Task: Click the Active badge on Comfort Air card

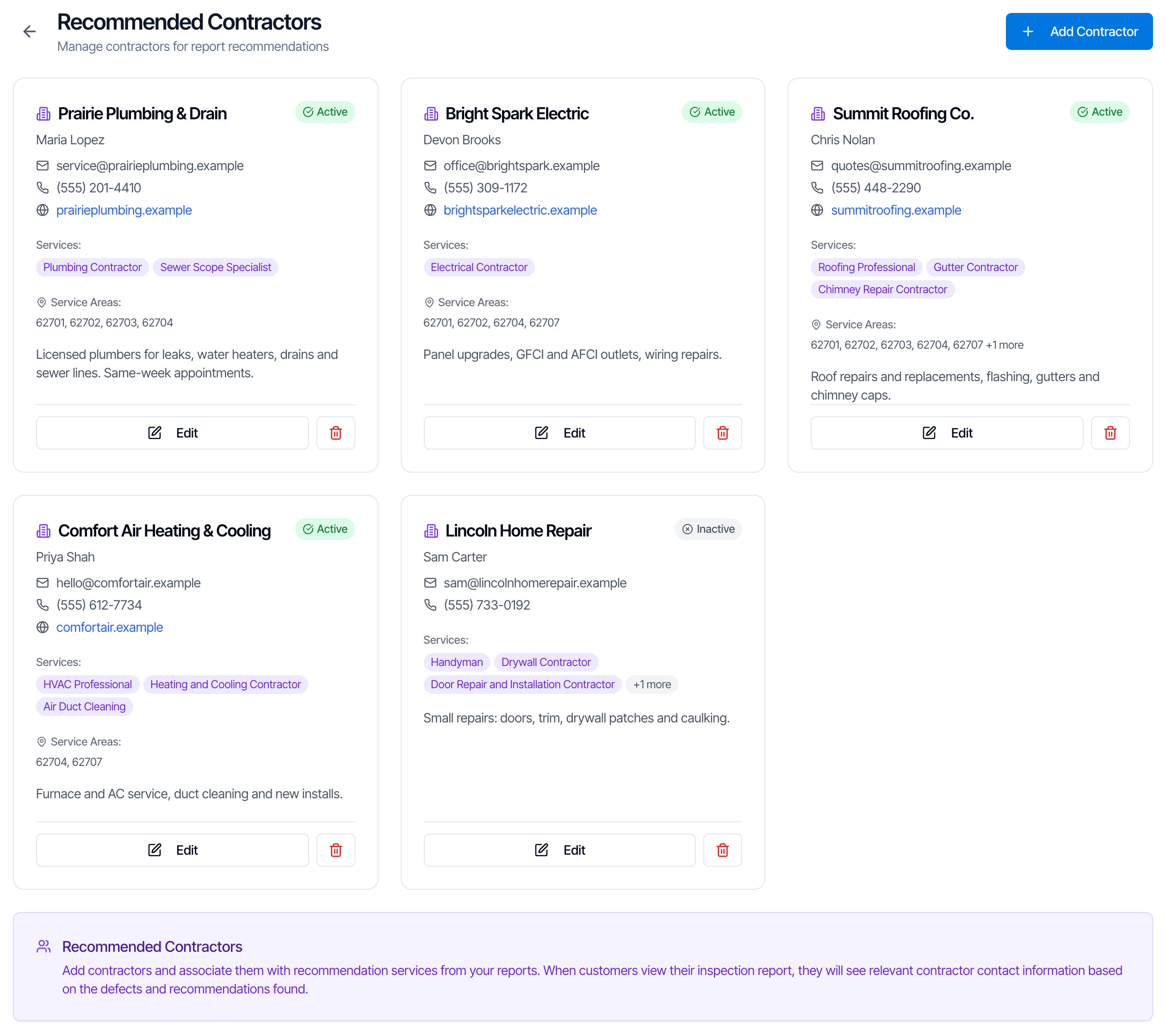Action: (x=325, y=529)
